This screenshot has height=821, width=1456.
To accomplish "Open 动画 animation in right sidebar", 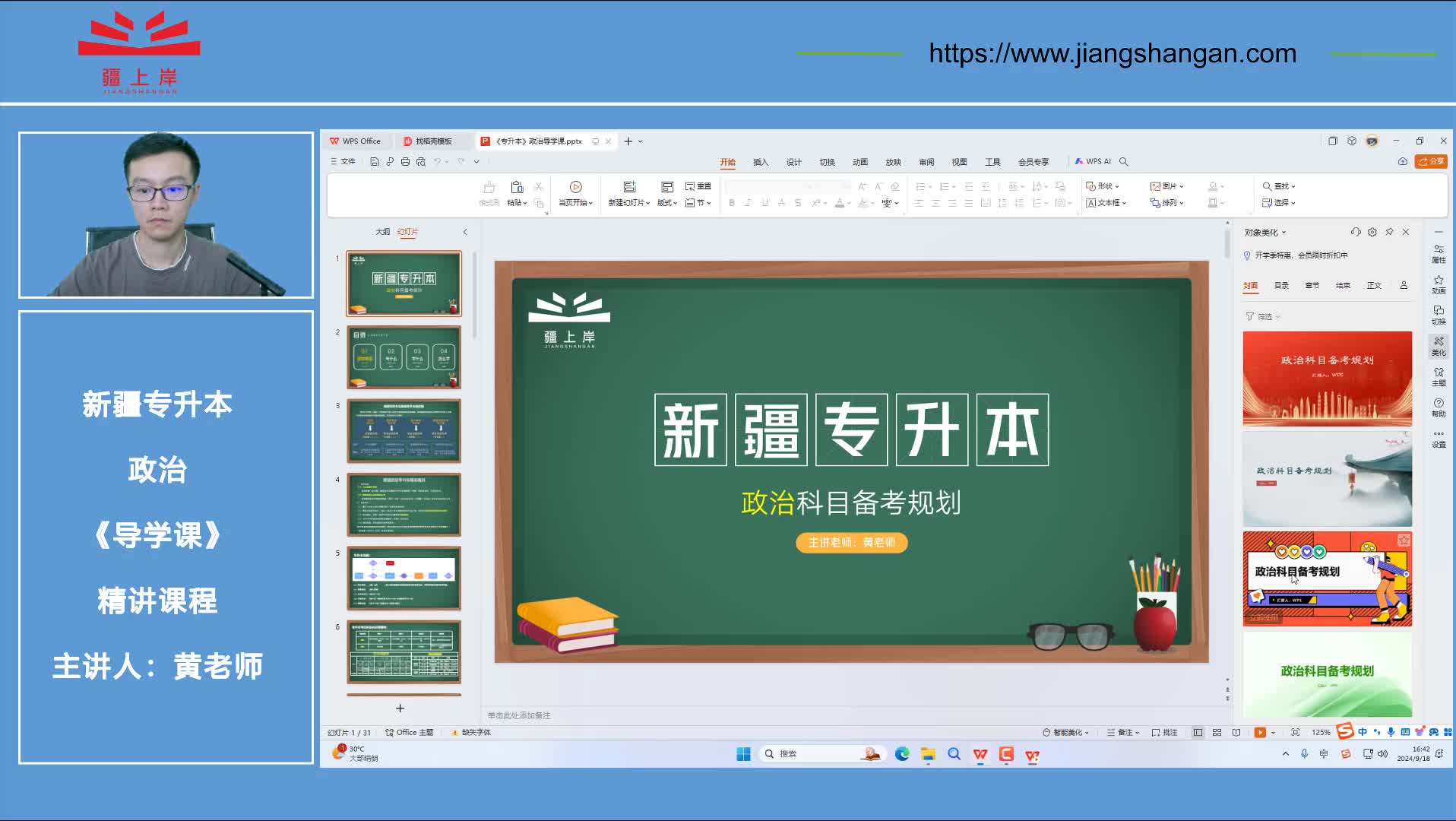I will coord(1439,285).
